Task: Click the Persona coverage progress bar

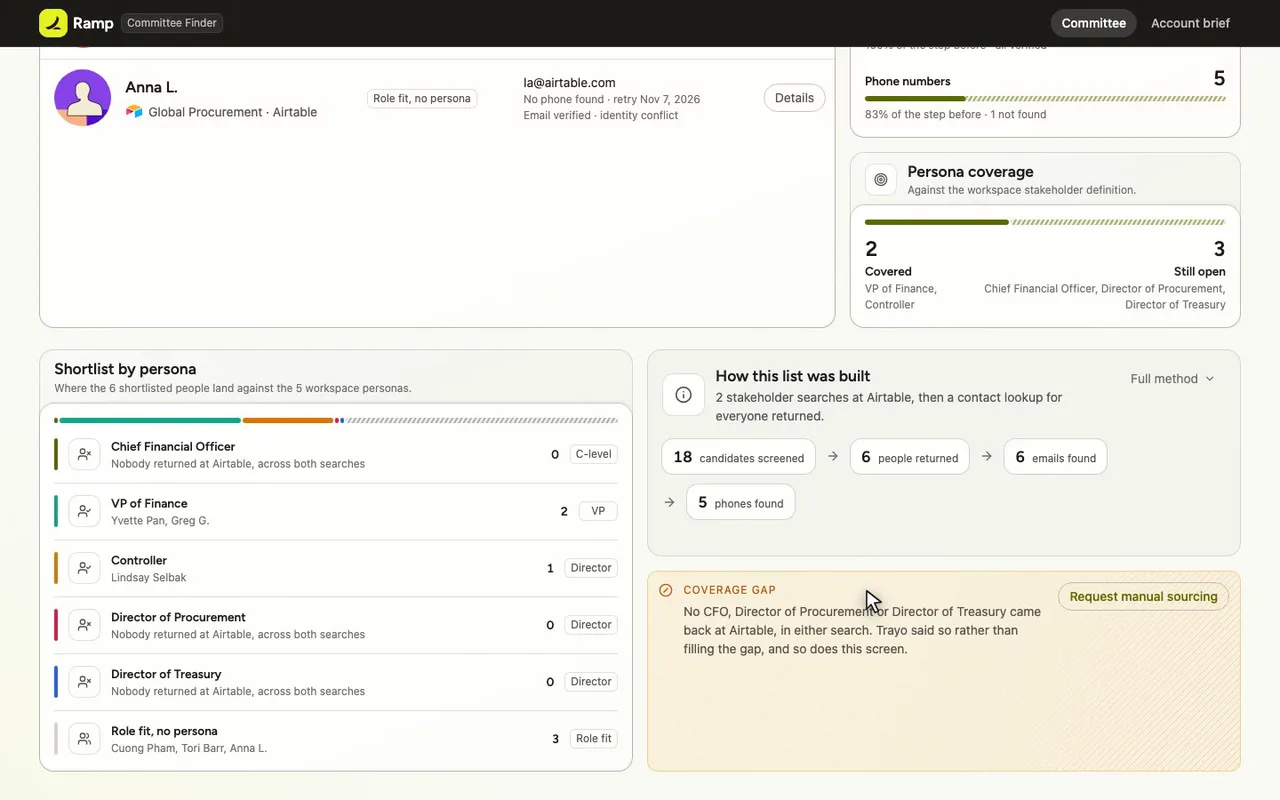Action: point(1045,222)
